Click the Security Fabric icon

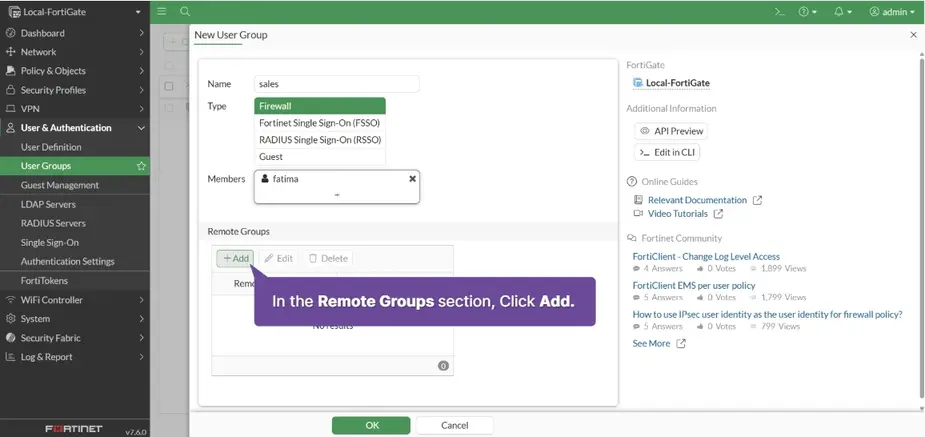coord(10,338)
